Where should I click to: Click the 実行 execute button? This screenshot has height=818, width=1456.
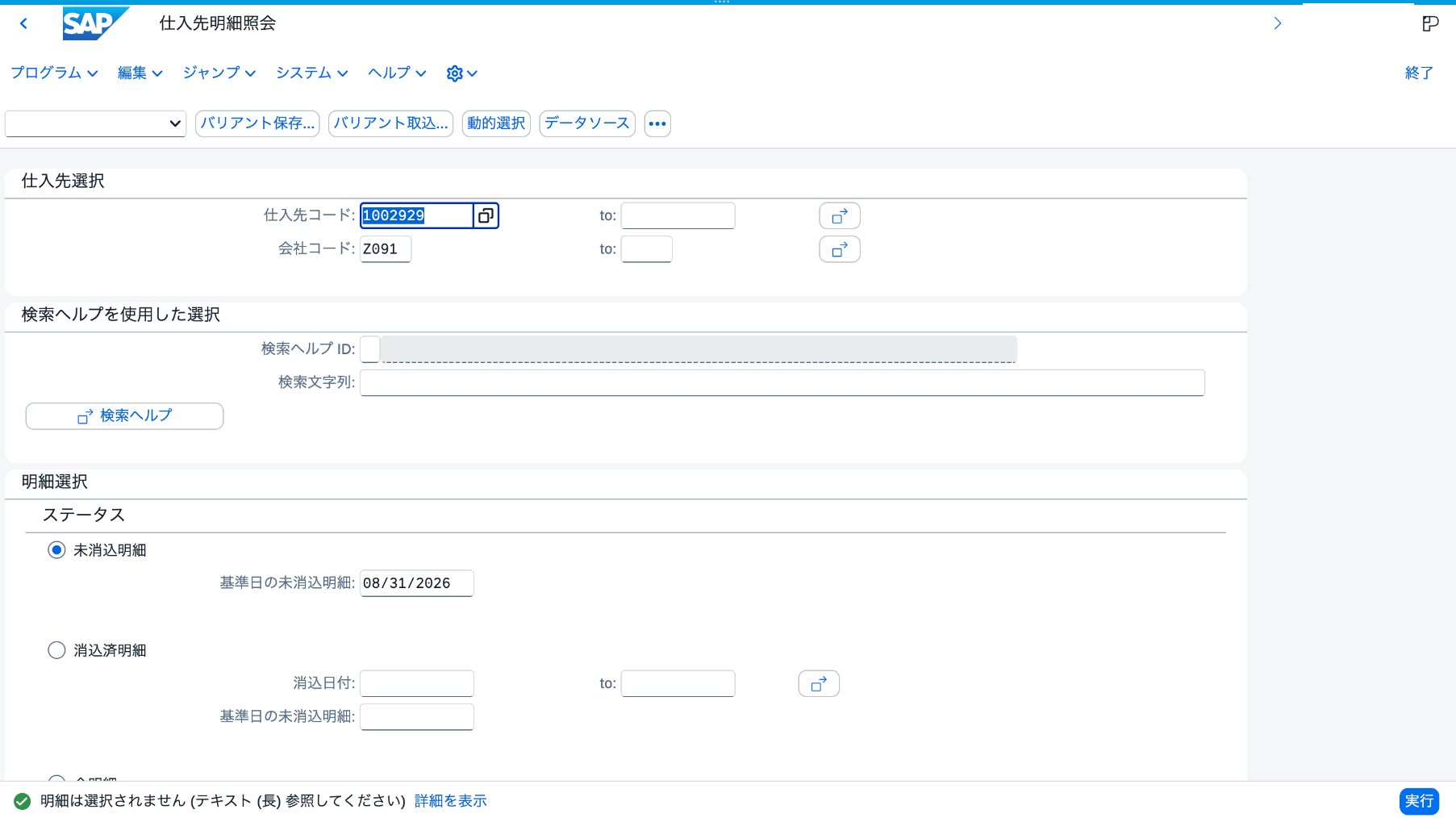tap(1419, 801)
